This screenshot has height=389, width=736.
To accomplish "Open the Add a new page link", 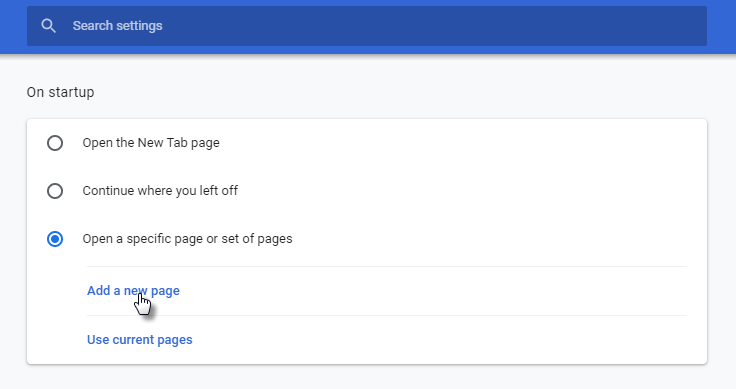I will pos(133,290).
